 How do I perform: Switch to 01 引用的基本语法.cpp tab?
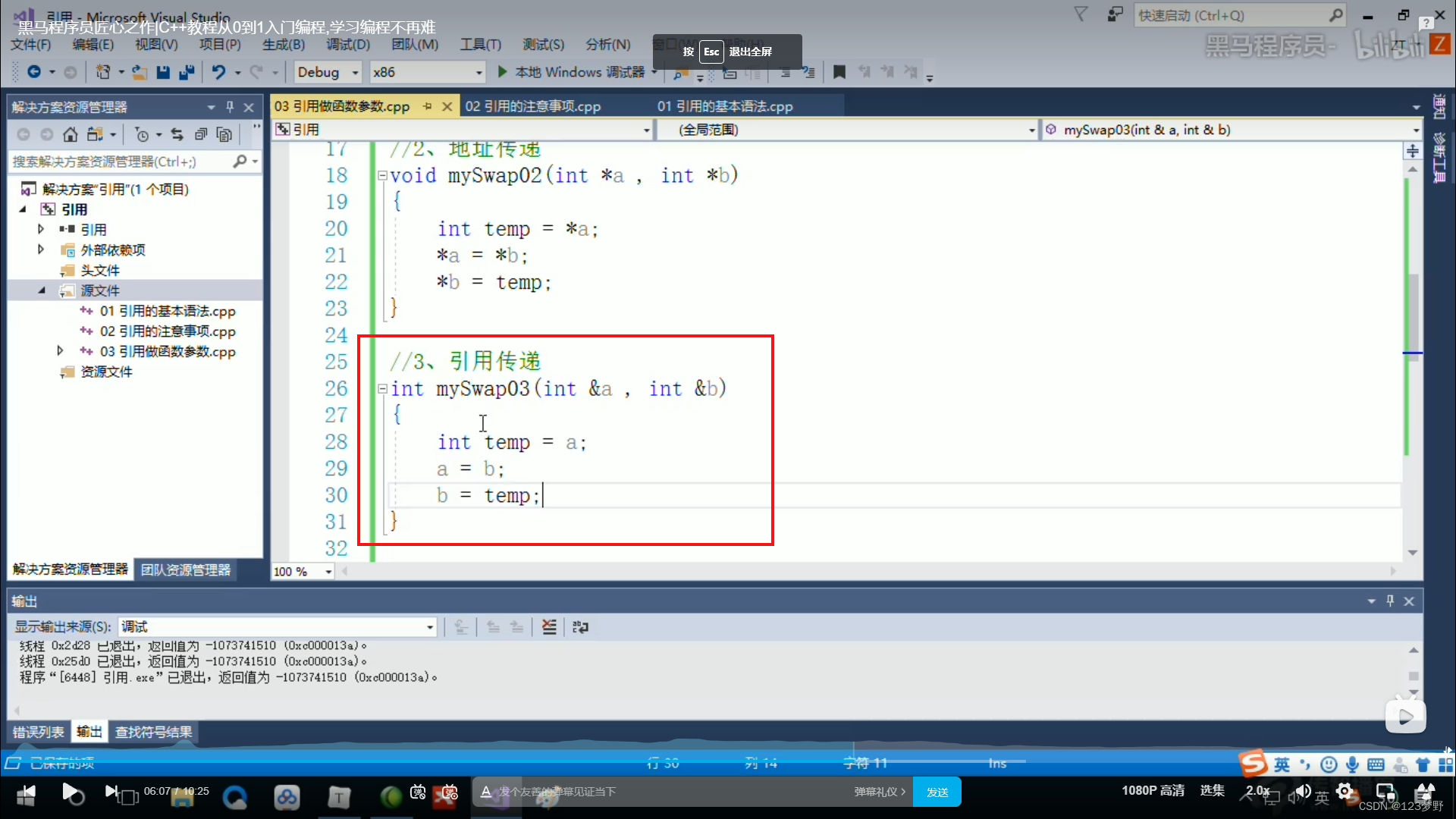[x=725, y=106]
